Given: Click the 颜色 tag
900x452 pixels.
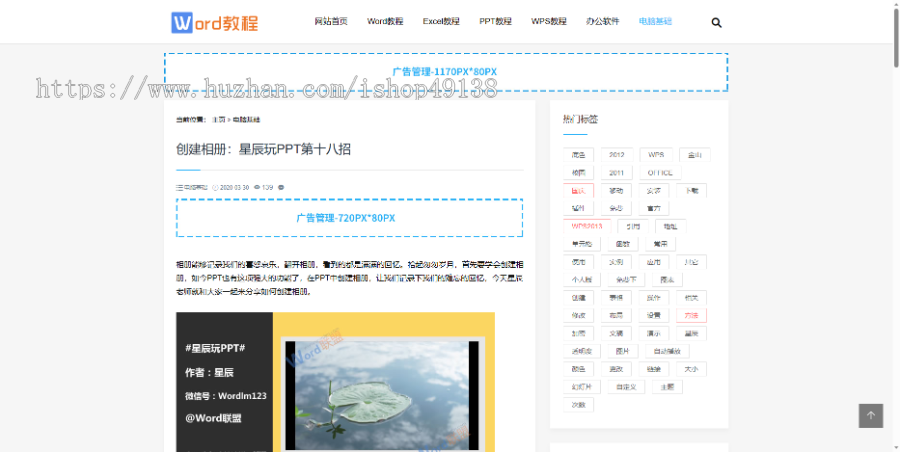Looking at the screenshot, I should click(x=579, y=369).
